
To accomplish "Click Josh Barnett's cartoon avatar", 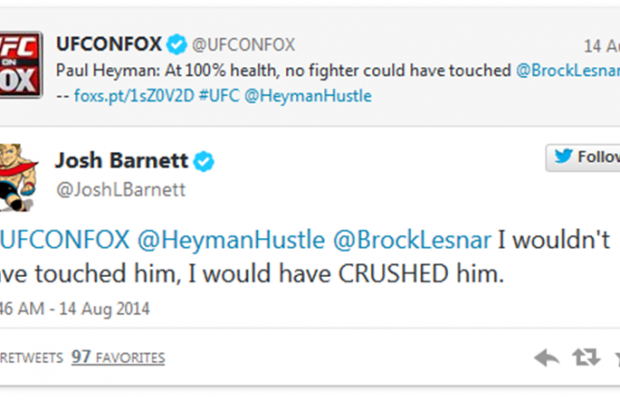I will (x=23, y=176).
